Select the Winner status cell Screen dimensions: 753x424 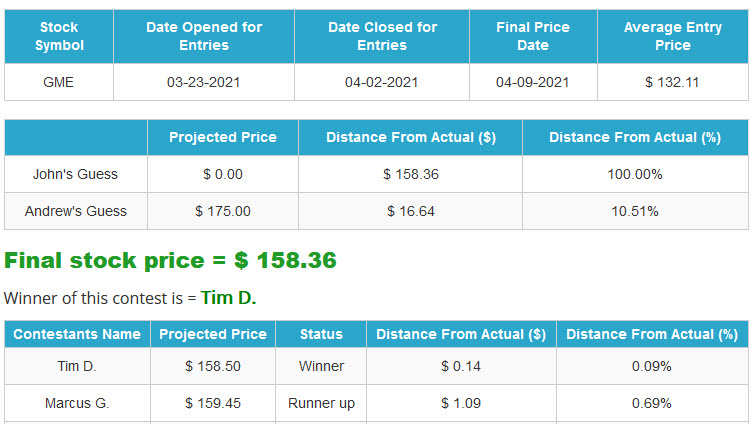coord(321,366)
